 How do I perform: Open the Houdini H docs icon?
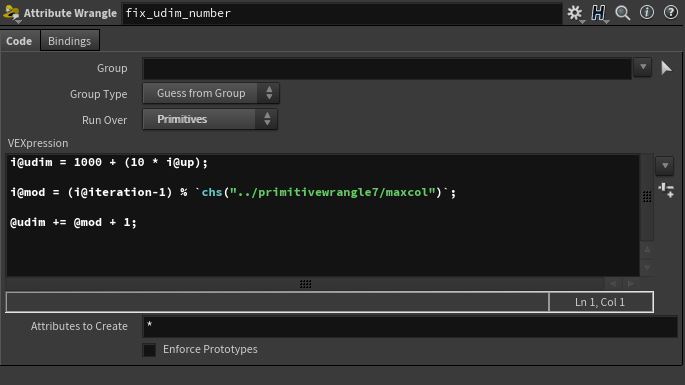[599, 13]
